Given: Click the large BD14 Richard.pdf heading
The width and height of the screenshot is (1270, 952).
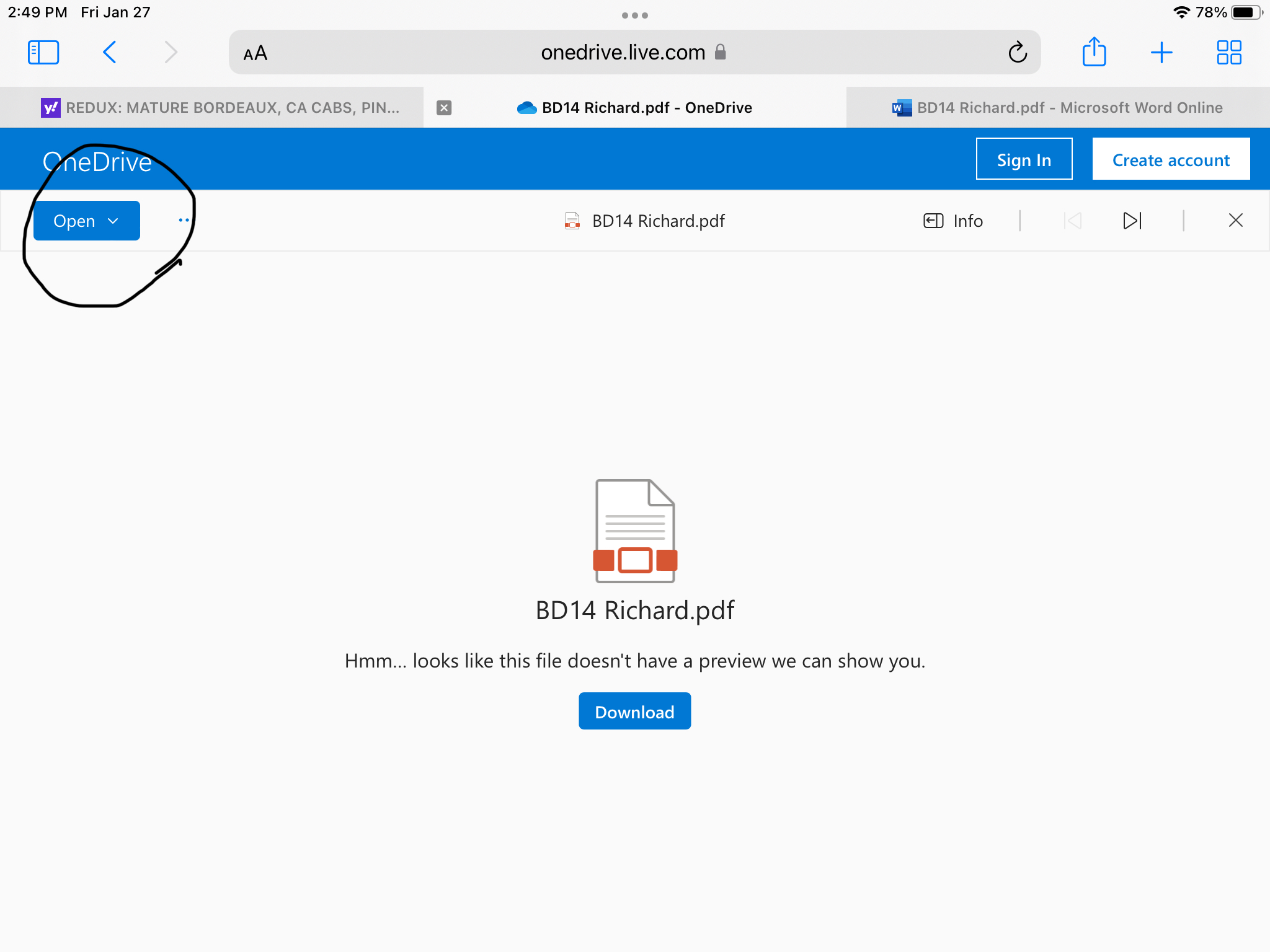Looking at the screenshot, I should (x=634, y=610).
